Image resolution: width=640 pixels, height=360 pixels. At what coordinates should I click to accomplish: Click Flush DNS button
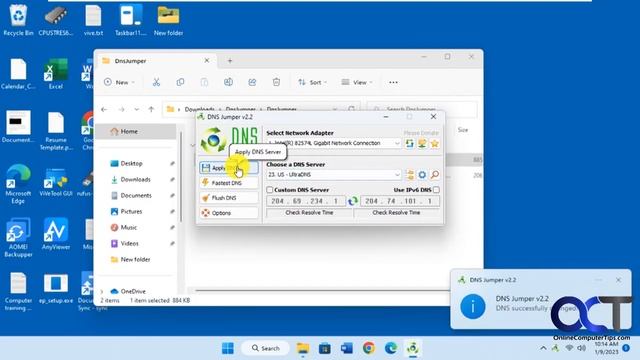pyautogui.click(x=229, y=198)
